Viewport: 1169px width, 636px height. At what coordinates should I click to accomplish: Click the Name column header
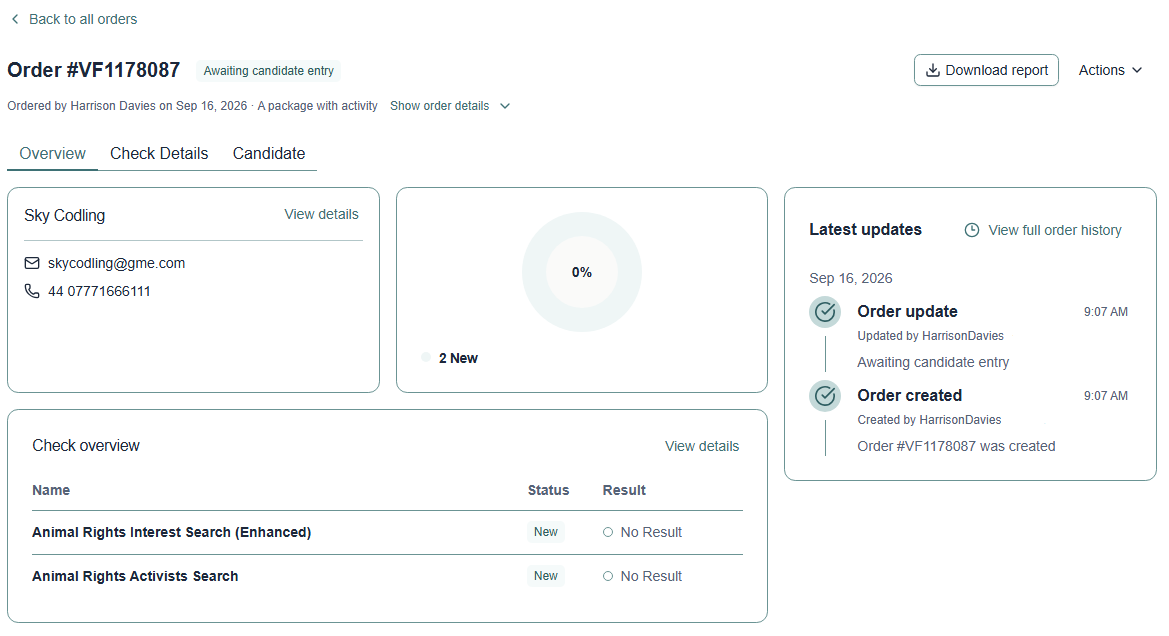coord(51,491)
